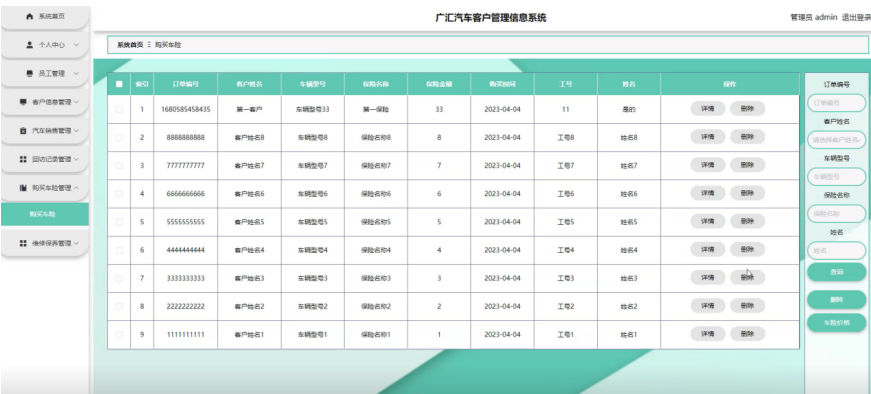Click the icon beside 员工管理

click(30, 73)
